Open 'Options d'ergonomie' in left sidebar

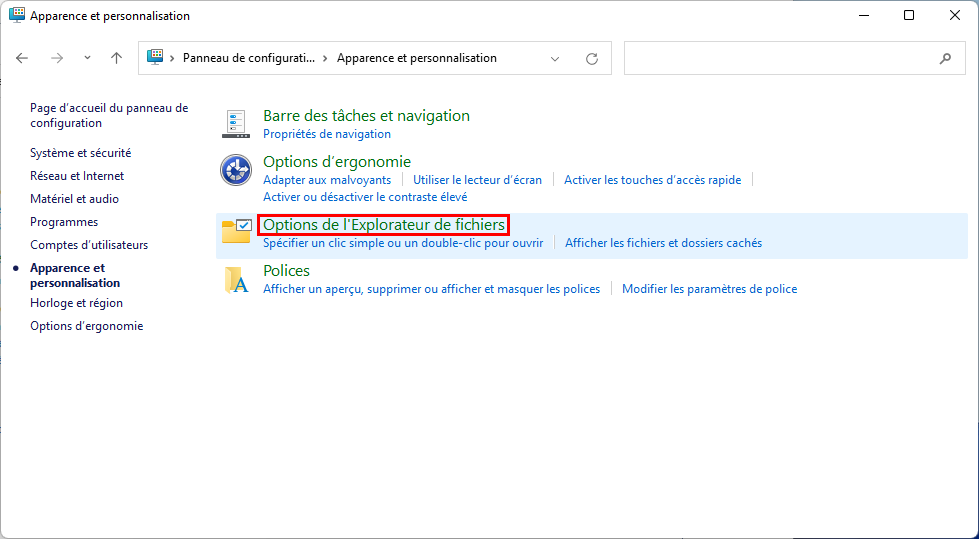point(87,327)
